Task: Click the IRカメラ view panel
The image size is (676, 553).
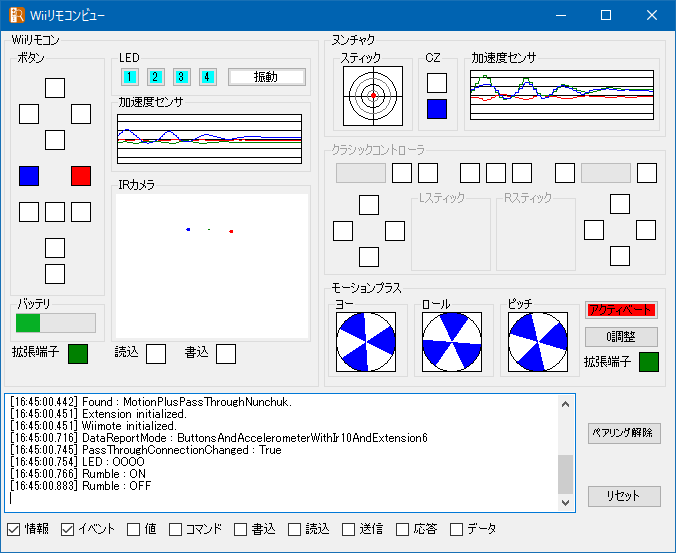Action: pos(212,266)
